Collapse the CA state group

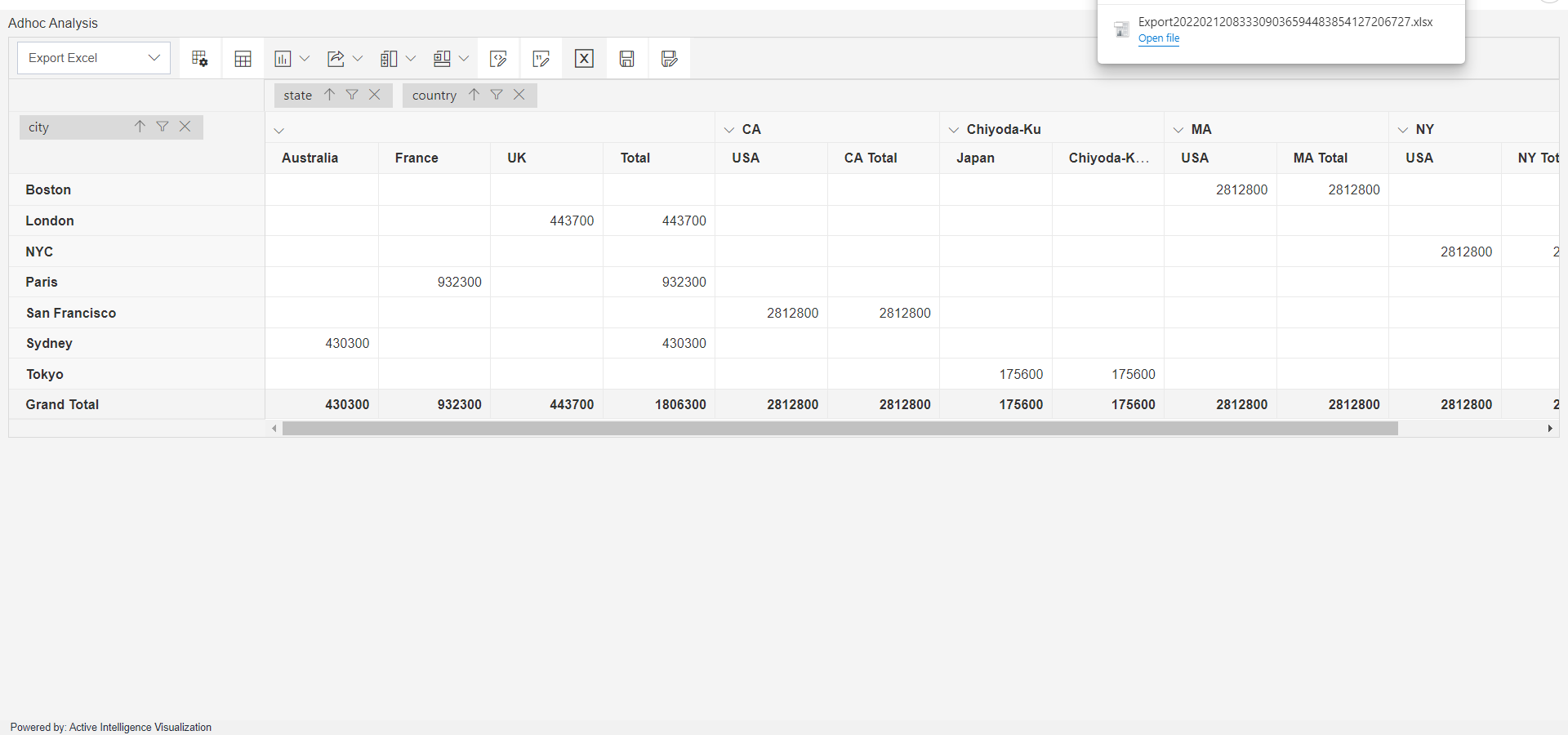(729, 130)
